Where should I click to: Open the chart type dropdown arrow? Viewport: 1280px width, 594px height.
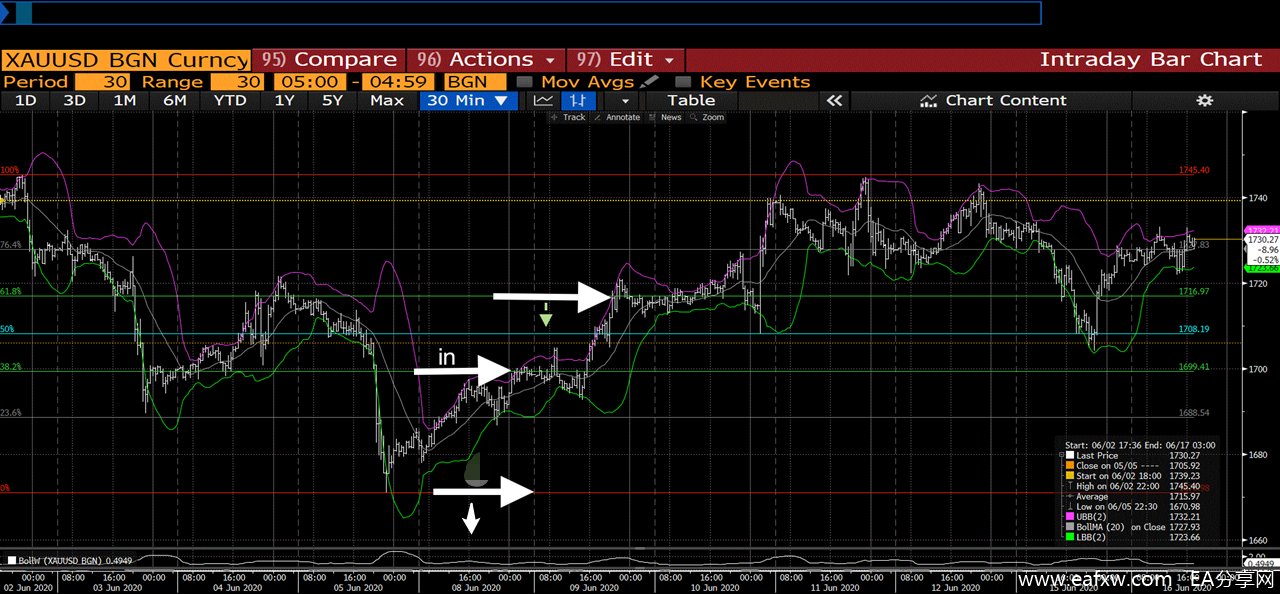coord(625,100)
